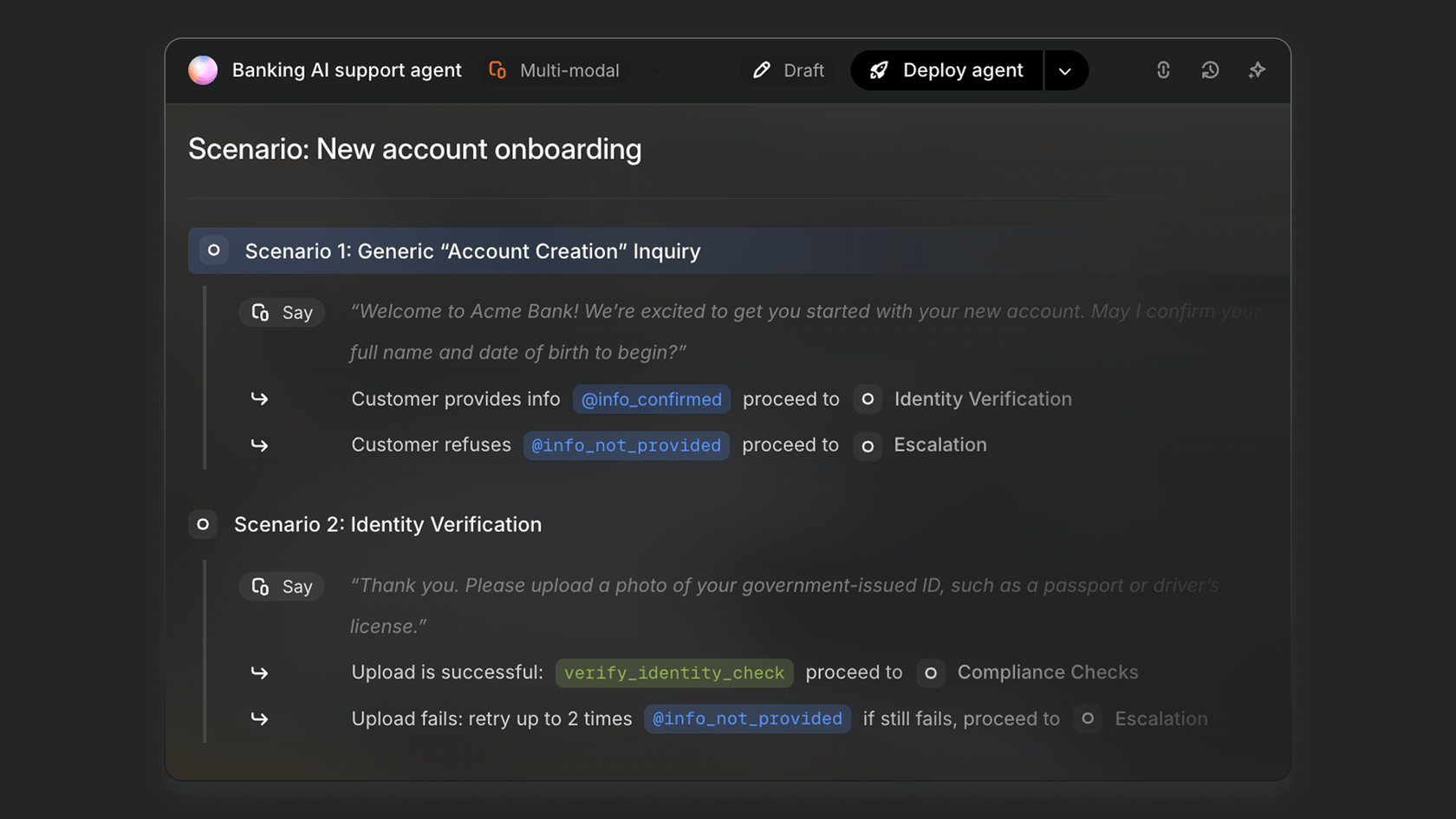Collapse the Scenario 2: Identity Verification section
Viewport: 1456px width, 819px height.
coord(202,524)
